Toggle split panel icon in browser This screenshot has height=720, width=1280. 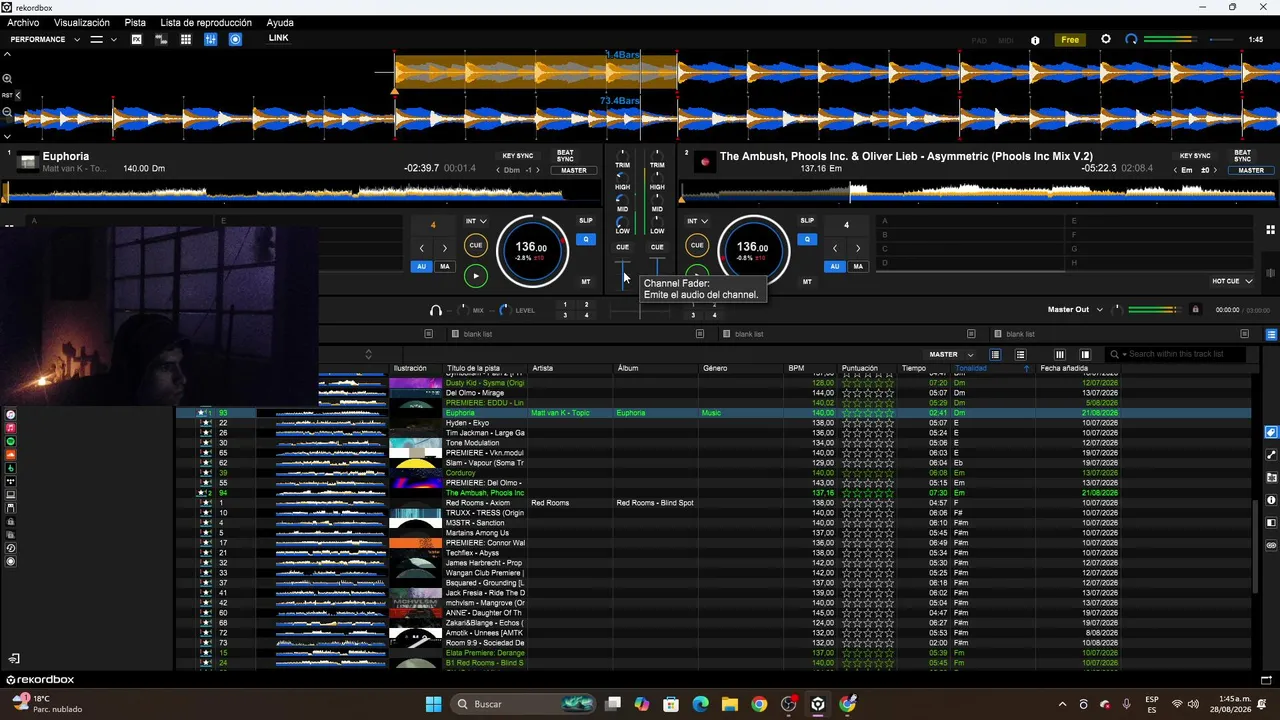click(x=1085, y=354)
